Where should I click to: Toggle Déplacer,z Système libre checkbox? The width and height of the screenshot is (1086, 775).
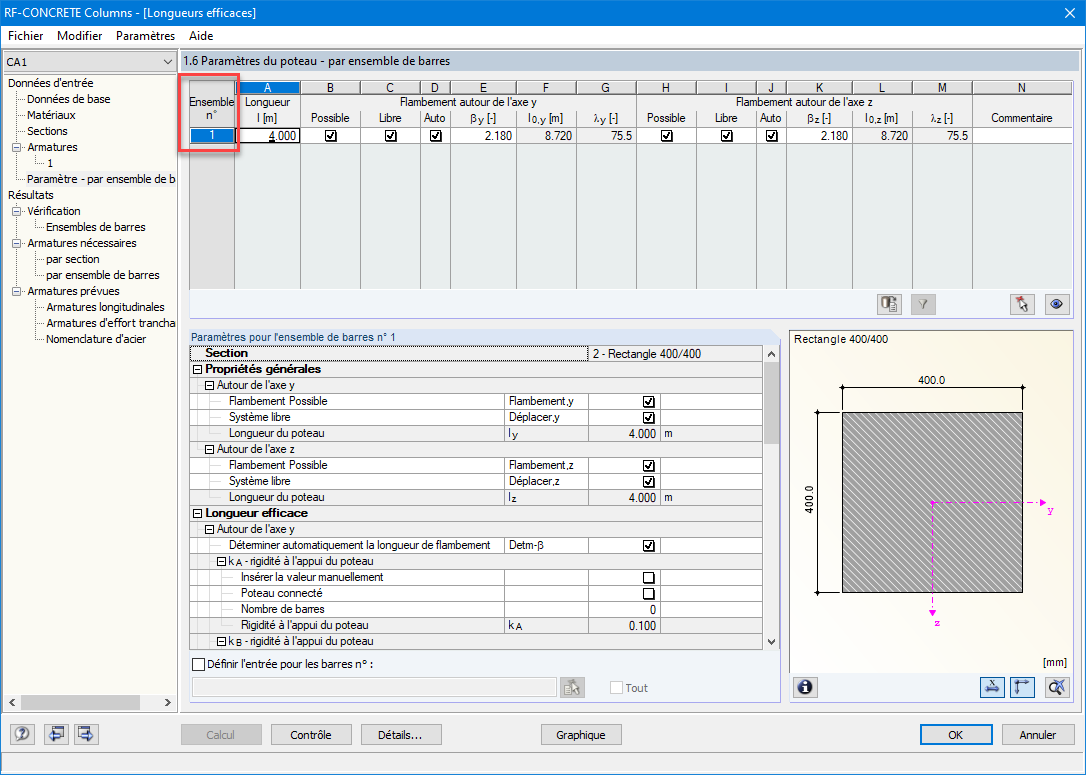[648, 481]
